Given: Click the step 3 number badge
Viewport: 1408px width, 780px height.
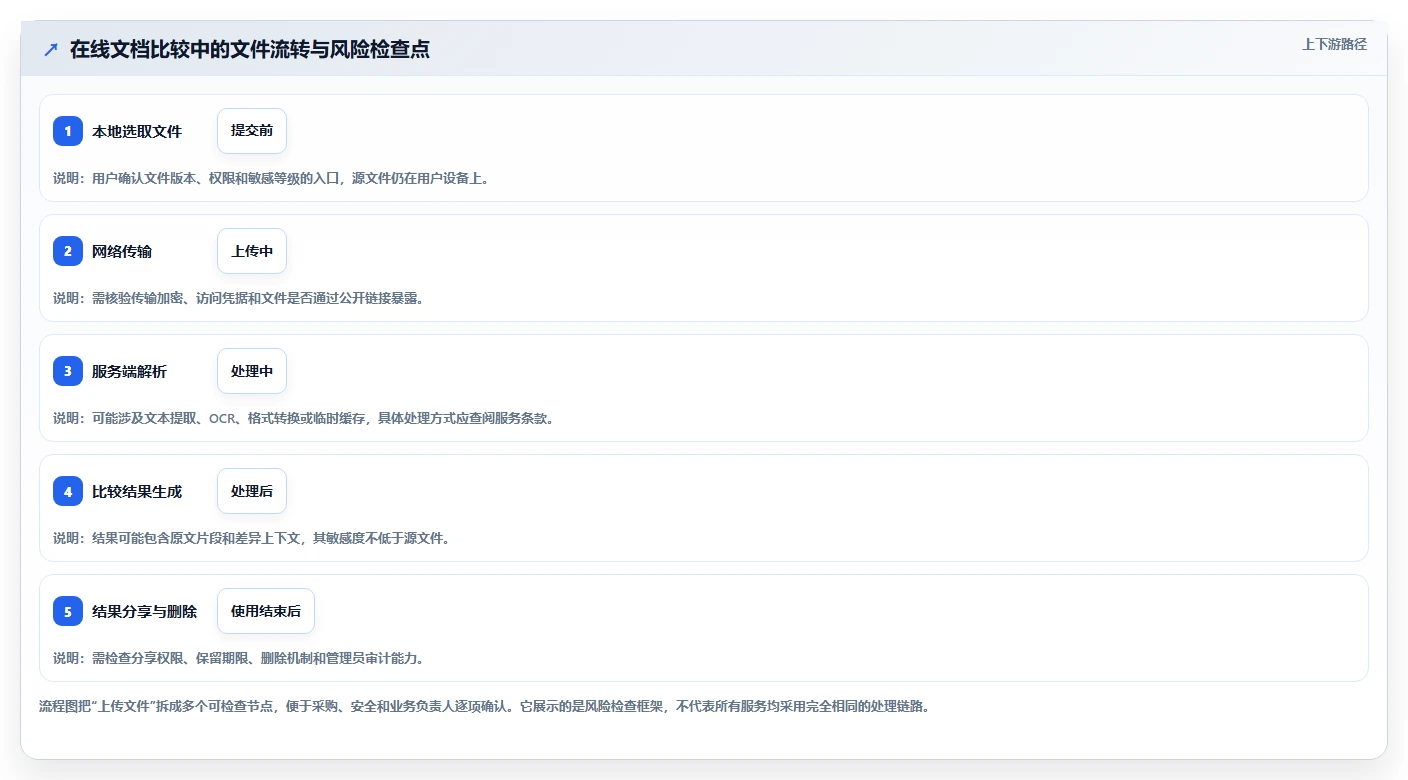Looking at the screenshot, I should 68,371.
